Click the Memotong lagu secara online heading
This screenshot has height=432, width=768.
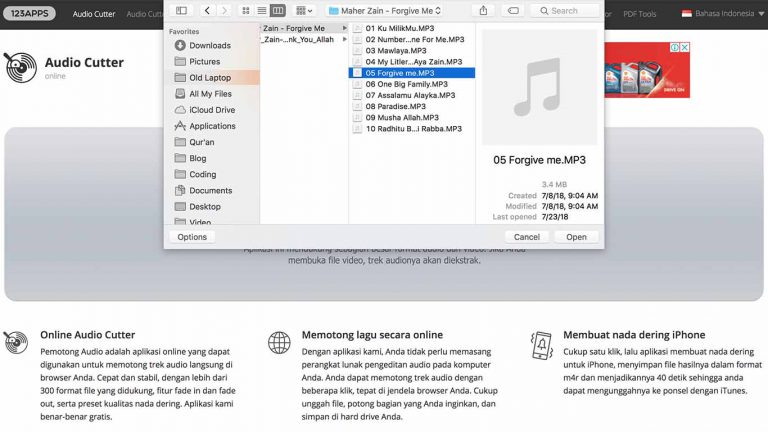pyautogui.click(x=372, y=335)
